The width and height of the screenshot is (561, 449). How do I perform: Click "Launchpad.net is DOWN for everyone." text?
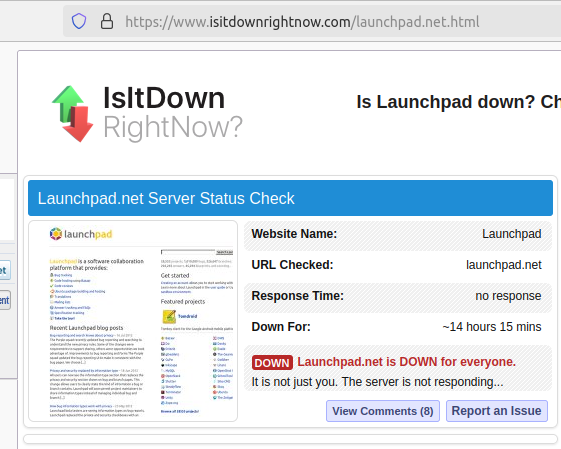[x=406, y=362]
